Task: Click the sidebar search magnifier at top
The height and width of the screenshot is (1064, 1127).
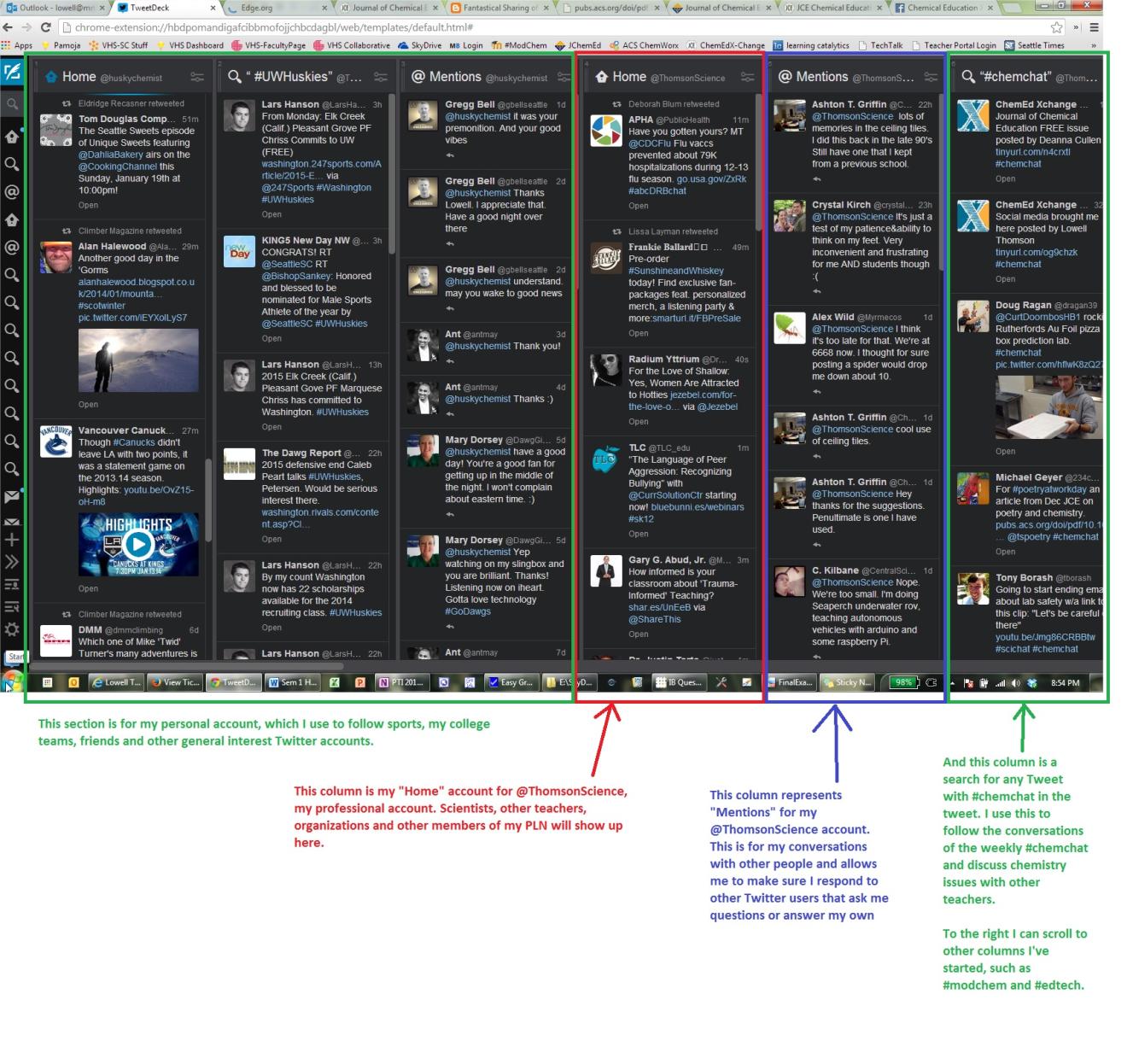Action: tap(12, 104)
